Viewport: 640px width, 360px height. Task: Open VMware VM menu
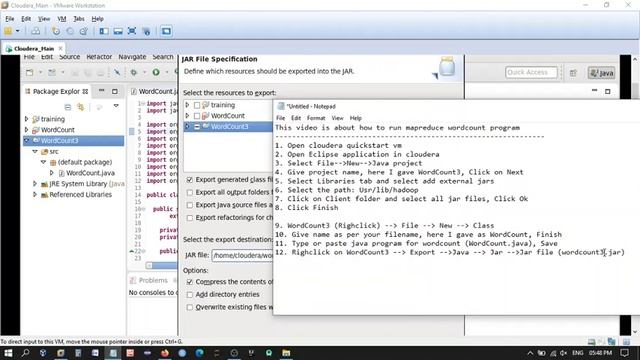pos(62,19)
